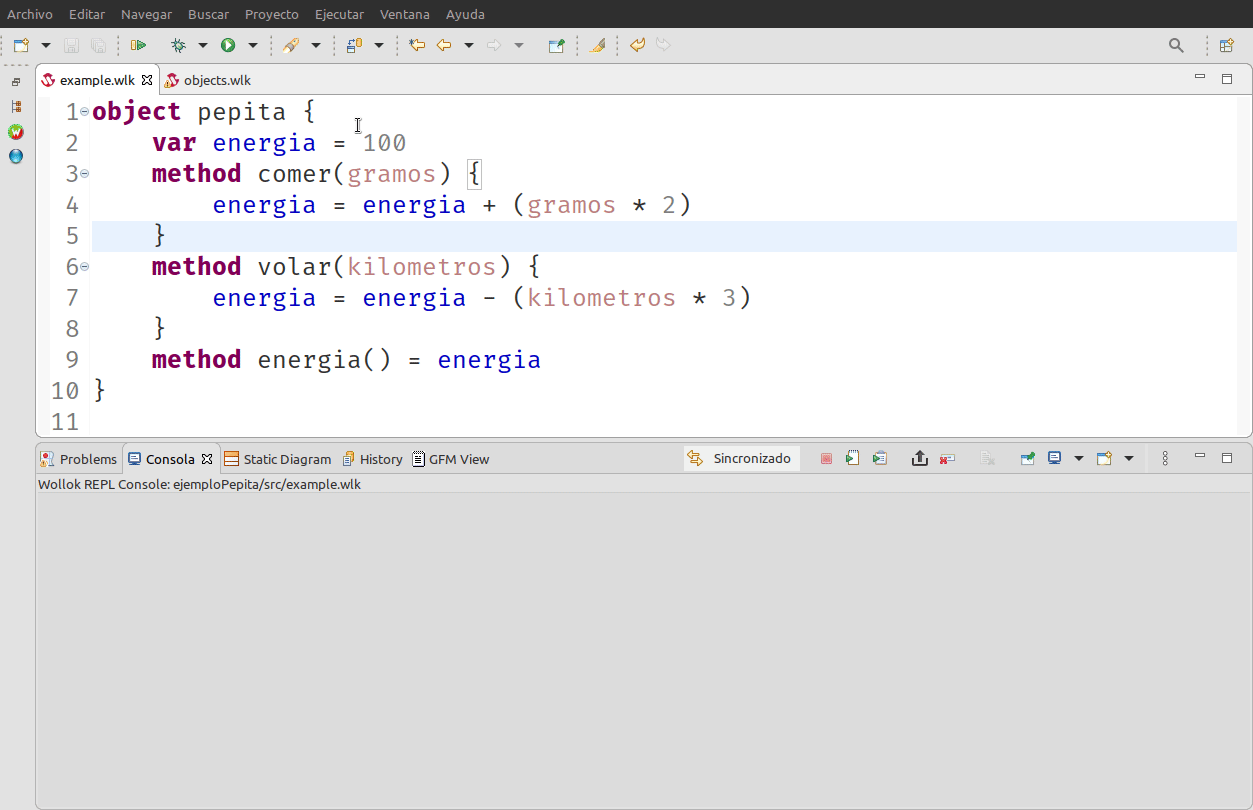This screenshot has height=810, width=1253.
Task: Toggle the Sincronizado sync button
Action: point(741,459)
